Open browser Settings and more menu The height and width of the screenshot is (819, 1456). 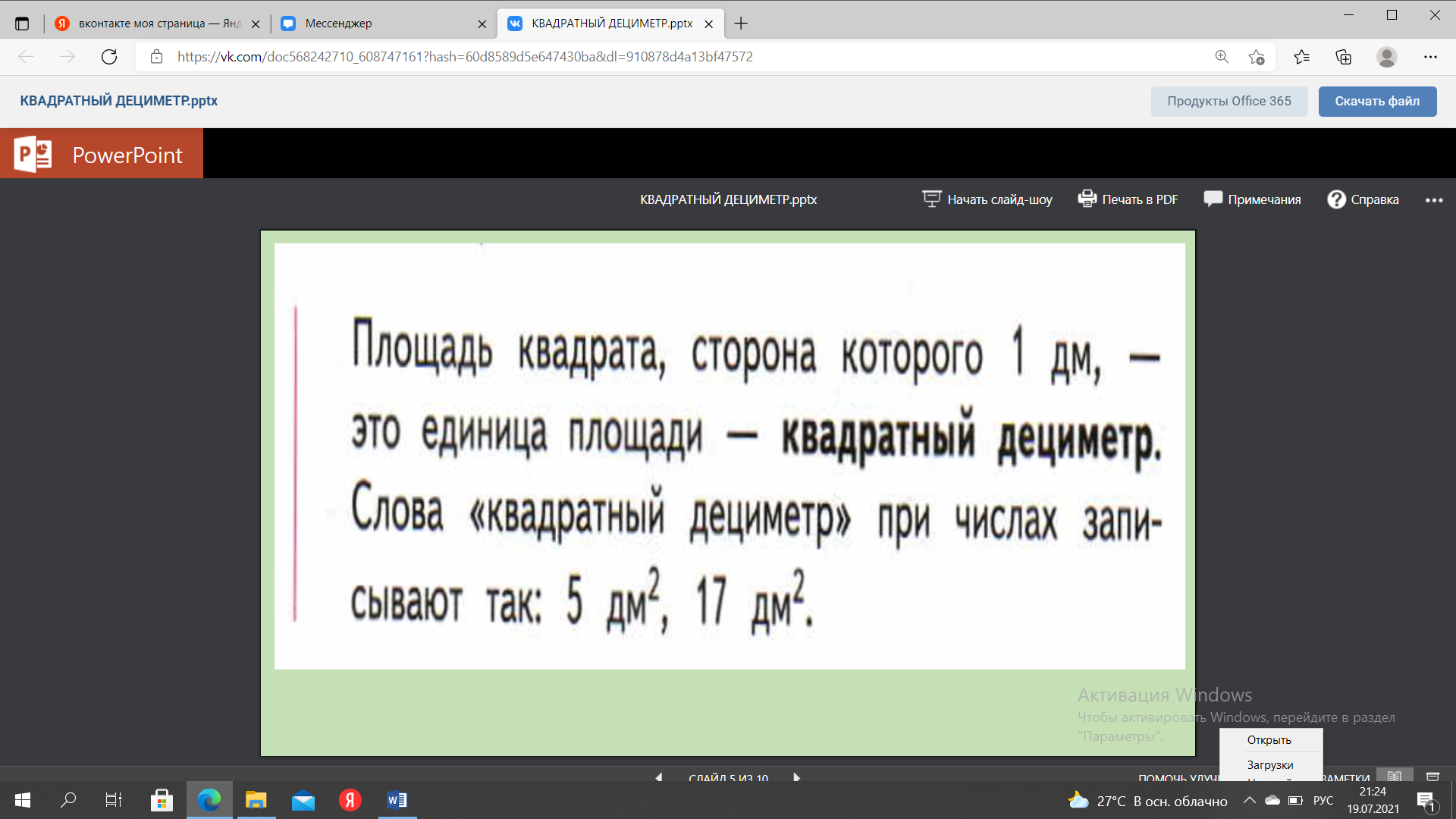pyautogui.click(x=1430, y=57)
